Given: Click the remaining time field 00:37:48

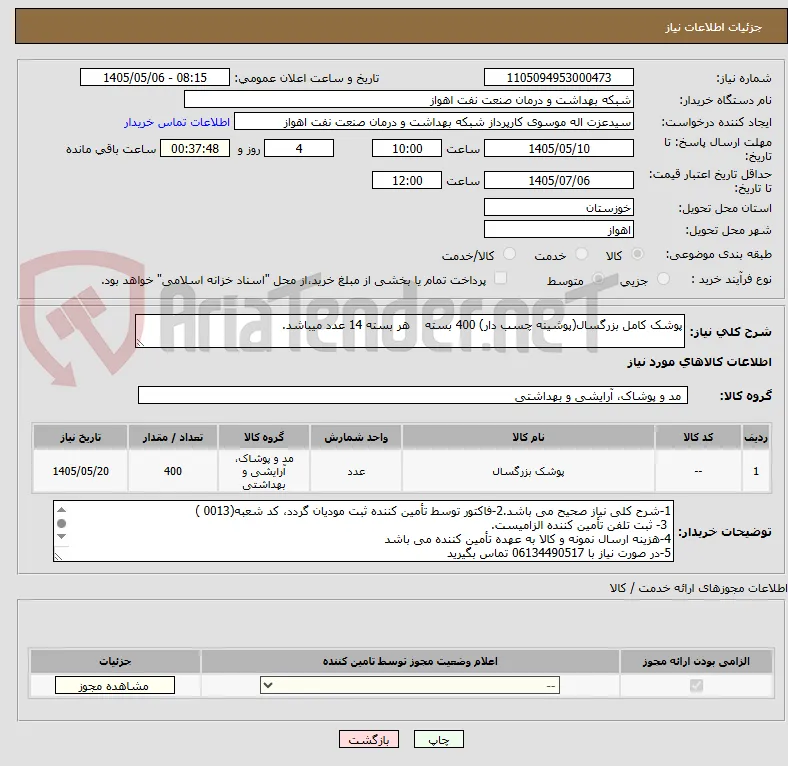Looking at the screenshot, I should 195,148.
